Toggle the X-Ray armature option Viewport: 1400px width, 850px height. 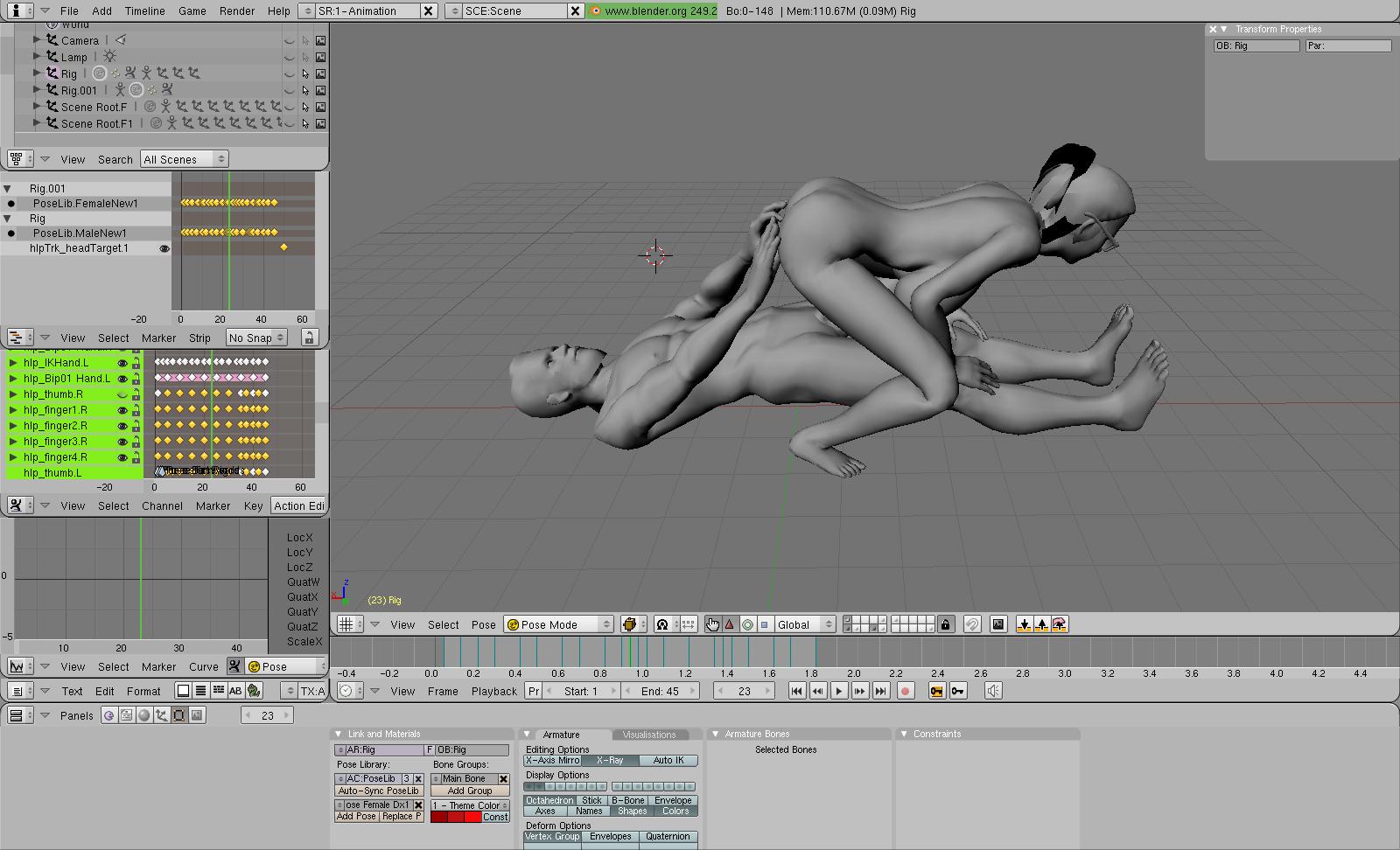[610, 761]
